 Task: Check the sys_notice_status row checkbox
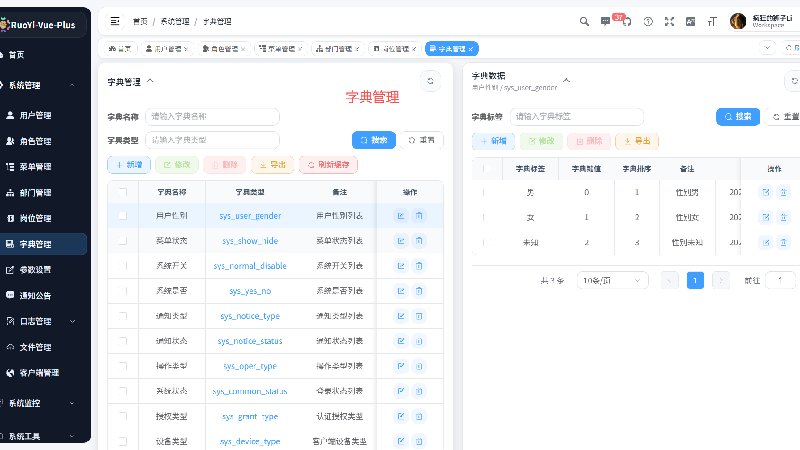(x=122, y=341)
